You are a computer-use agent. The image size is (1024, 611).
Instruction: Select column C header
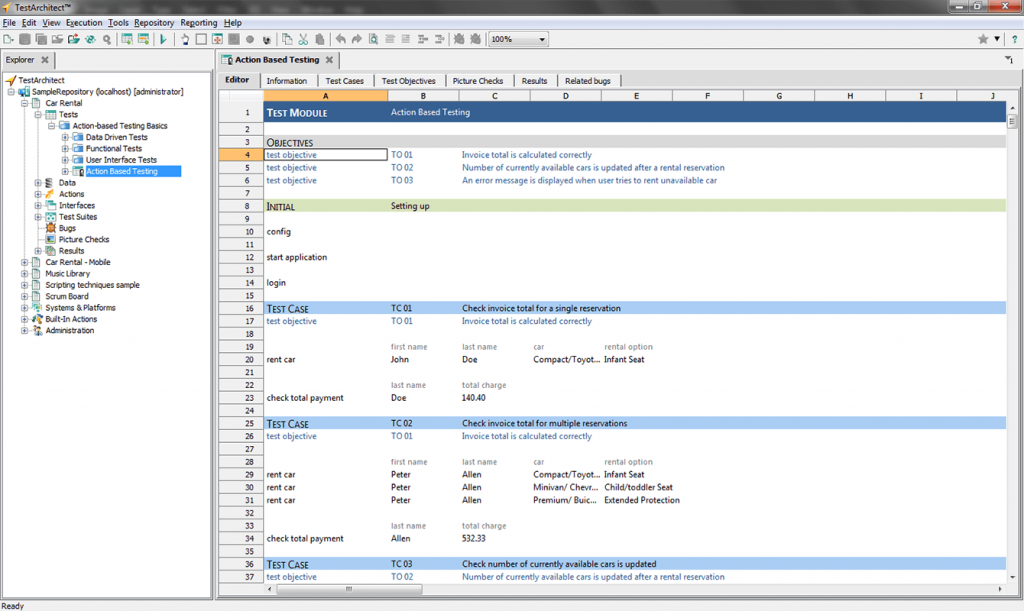(494, 96)
